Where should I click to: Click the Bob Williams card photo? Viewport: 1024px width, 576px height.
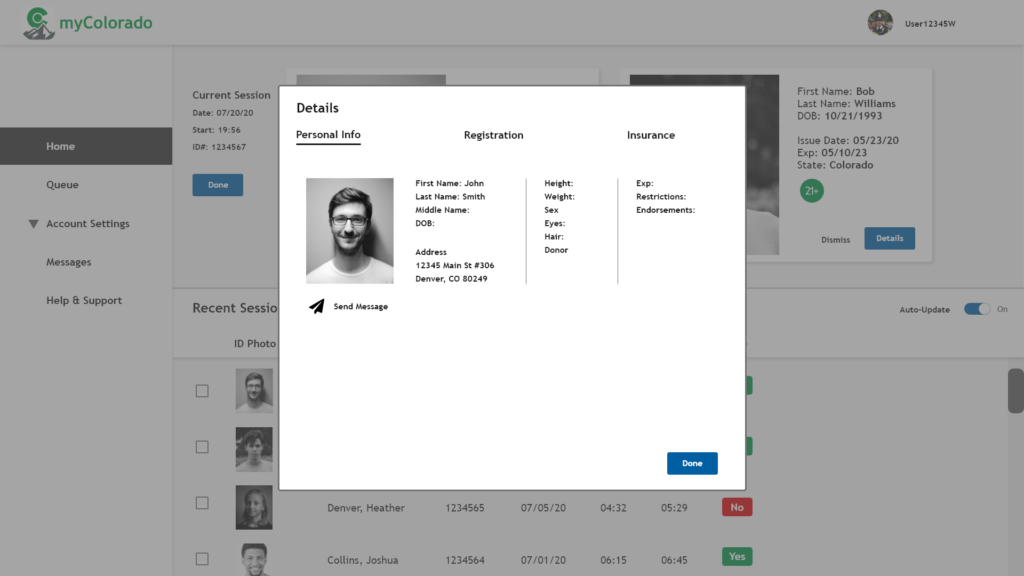click(x=762, y=165)
